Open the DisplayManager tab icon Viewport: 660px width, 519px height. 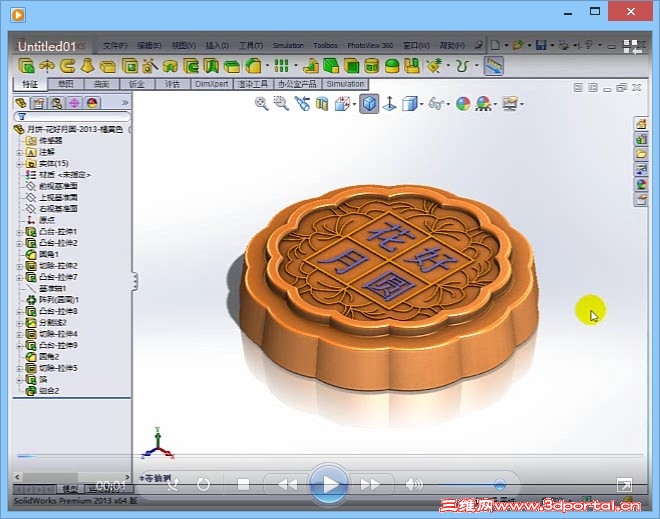pos(92,103)
